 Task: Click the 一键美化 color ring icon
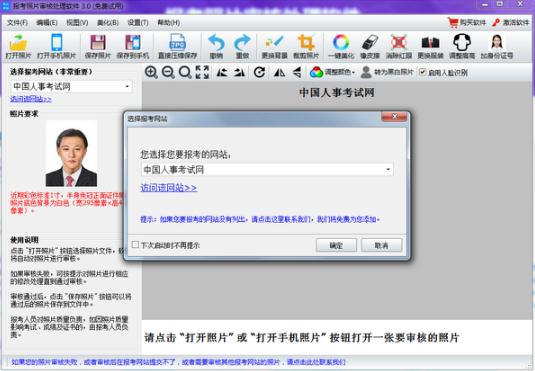(x=341, y=42)
